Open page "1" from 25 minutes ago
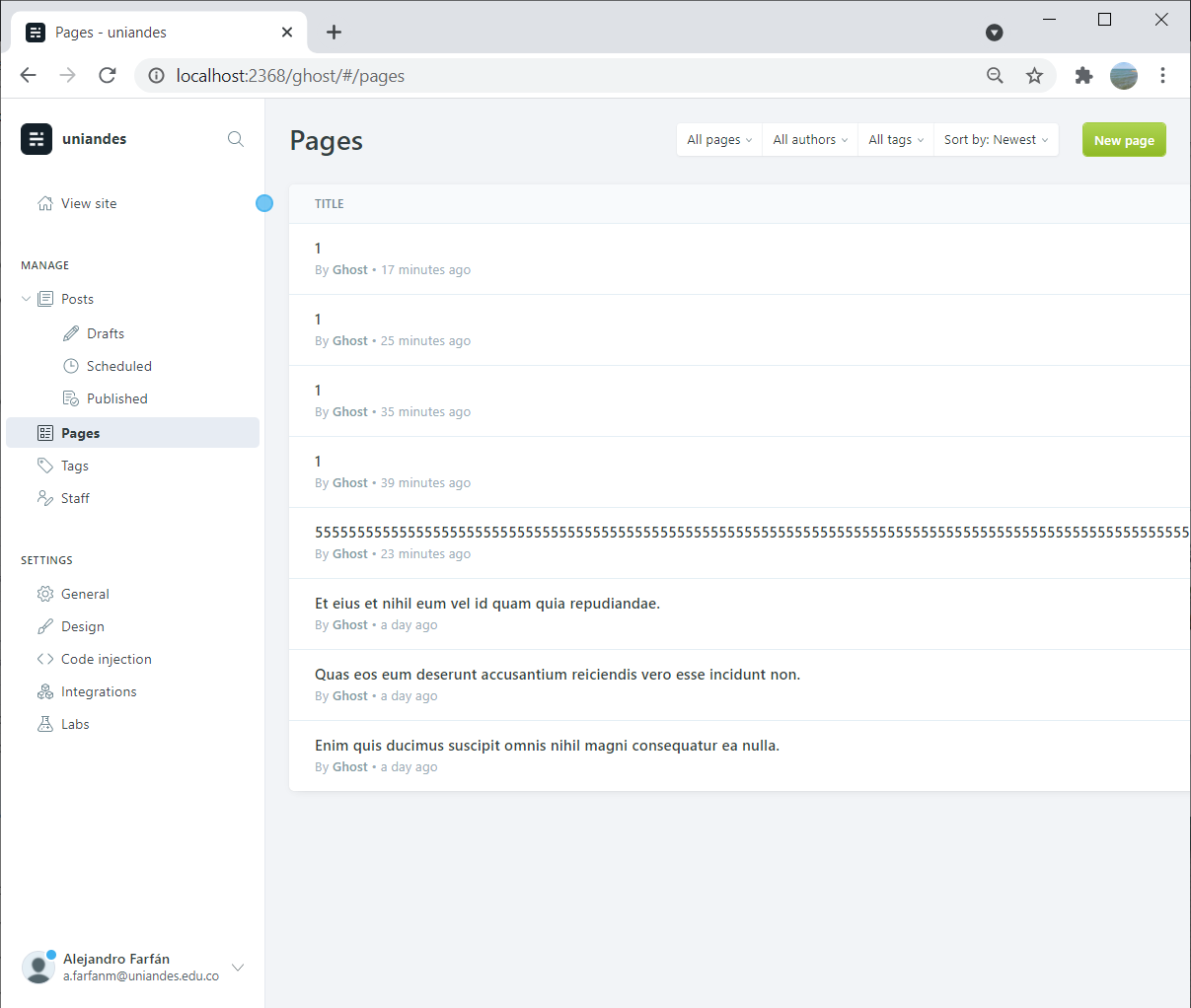 tap(739, 330)
